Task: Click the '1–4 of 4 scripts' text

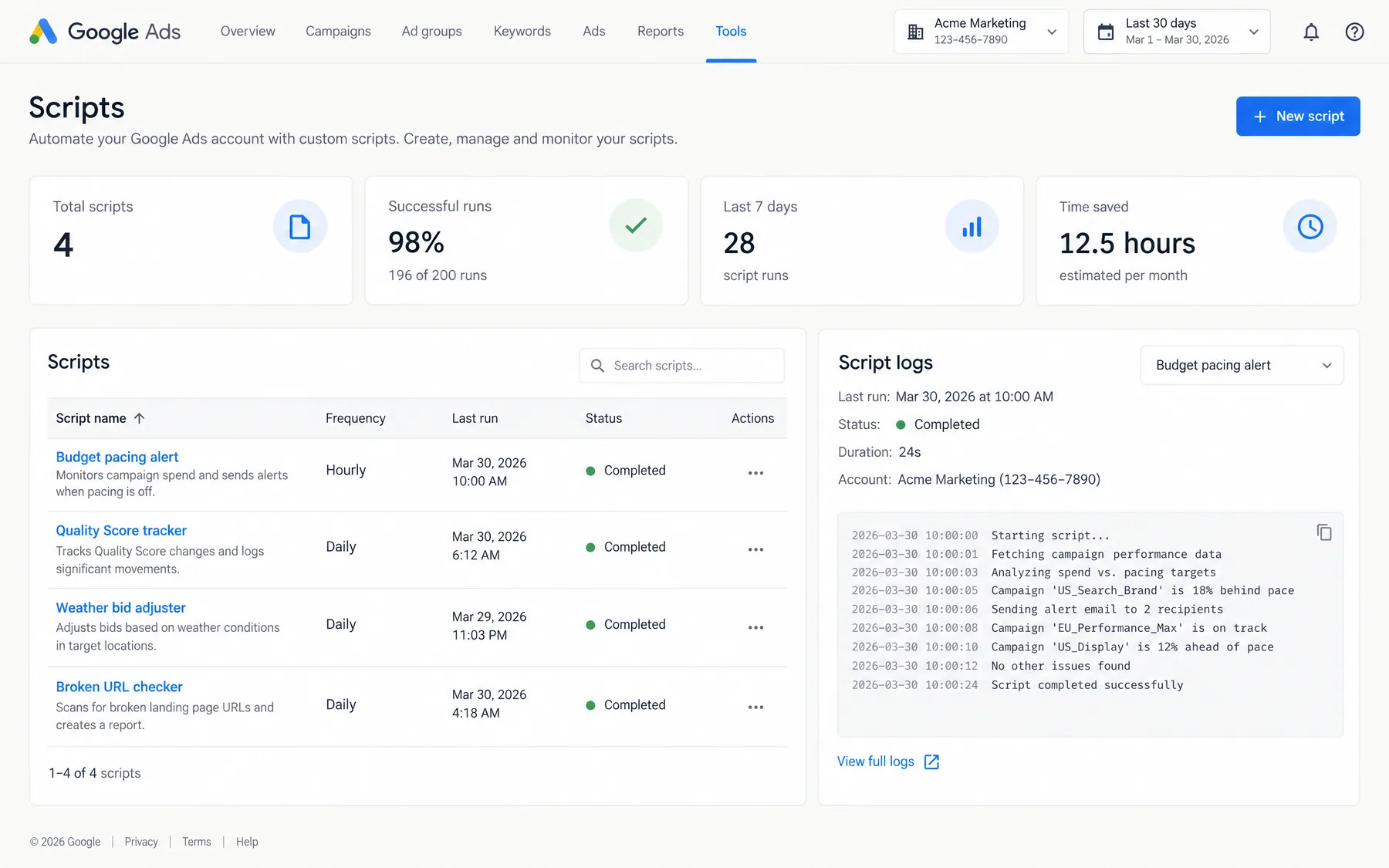Action: (x=95, y=773)
